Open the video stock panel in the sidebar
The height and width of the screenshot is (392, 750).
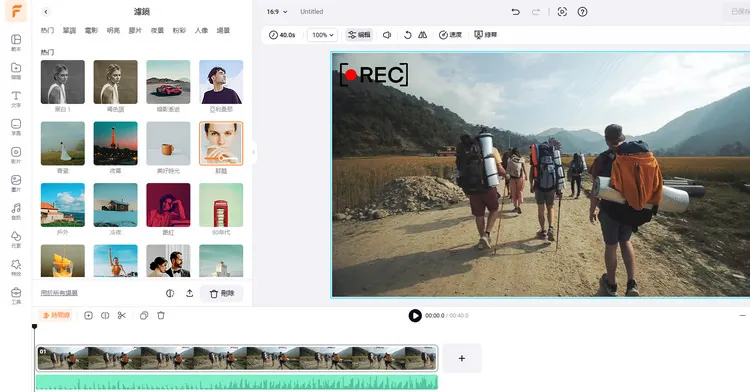[16, 155]
